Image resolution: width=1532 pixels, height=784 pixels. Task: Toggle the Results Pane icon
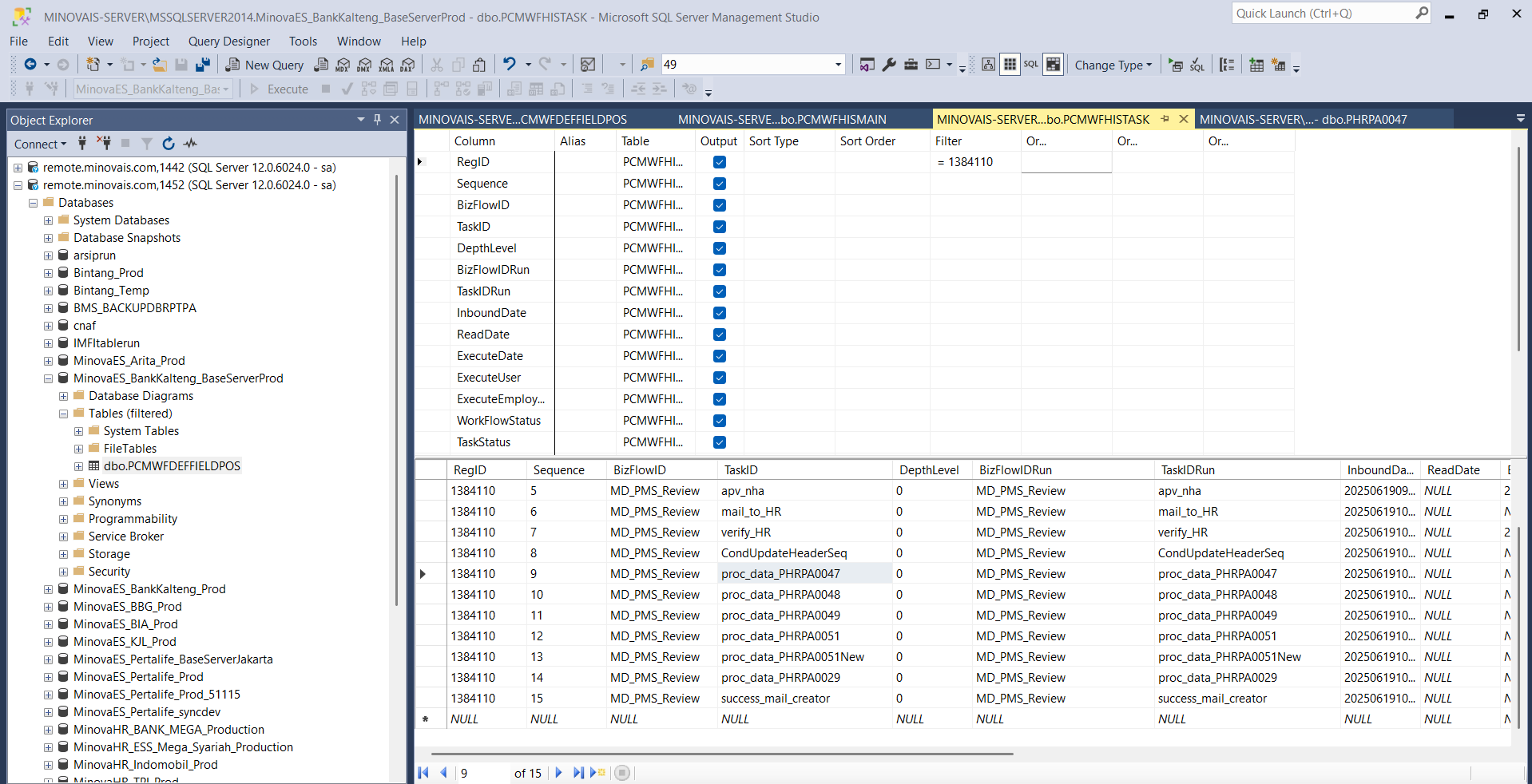point(1054,65)
